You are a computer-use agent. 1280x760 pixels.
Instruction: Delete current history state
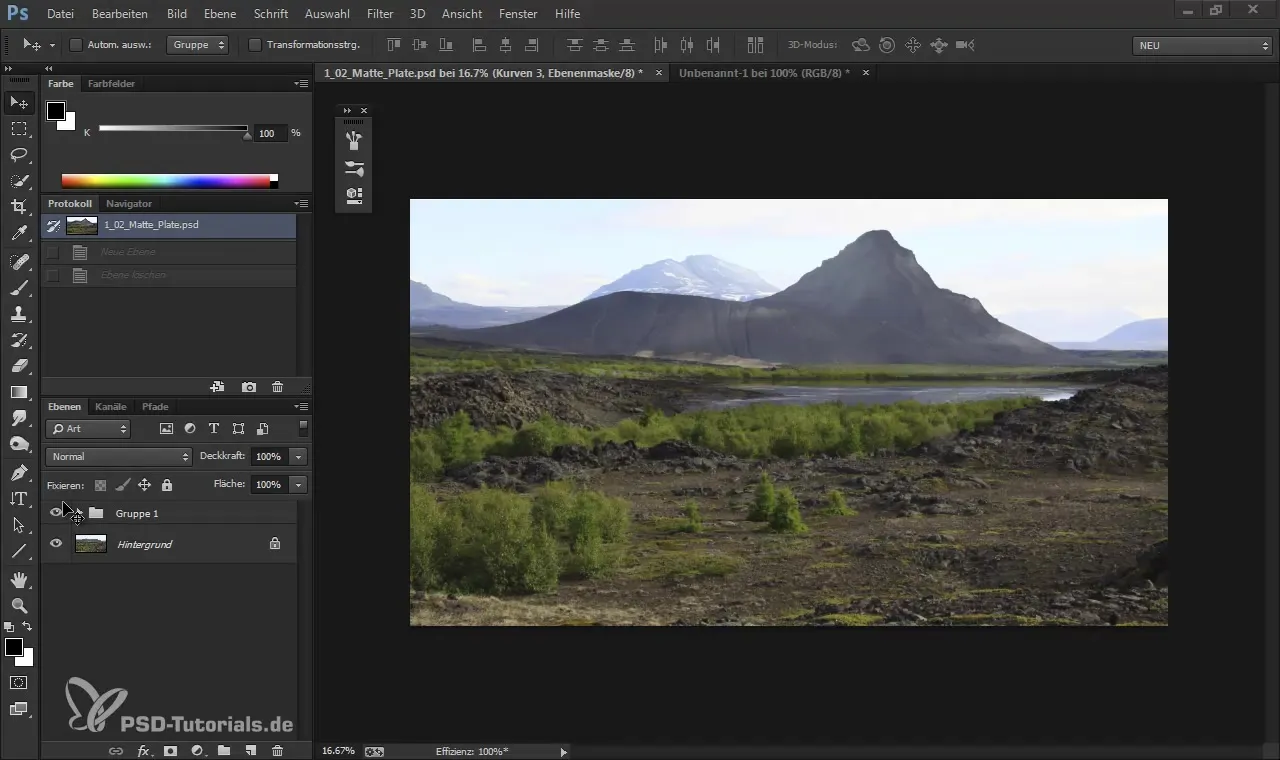[x=278, y=387]
